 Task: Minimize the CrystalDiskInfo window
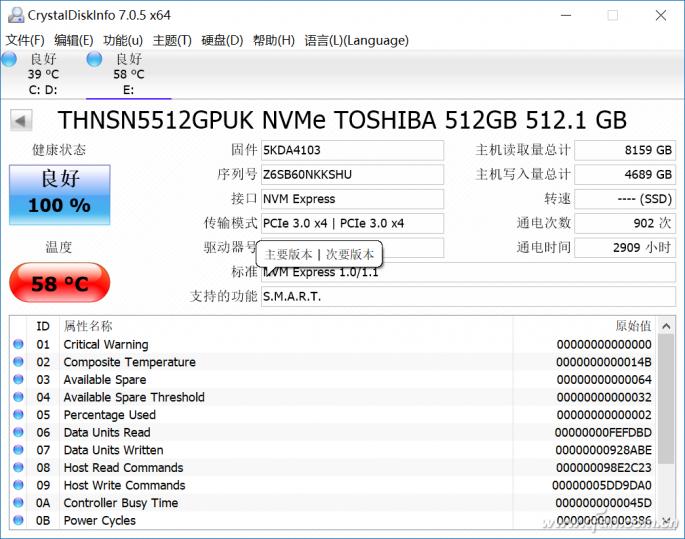pos(566,15)
